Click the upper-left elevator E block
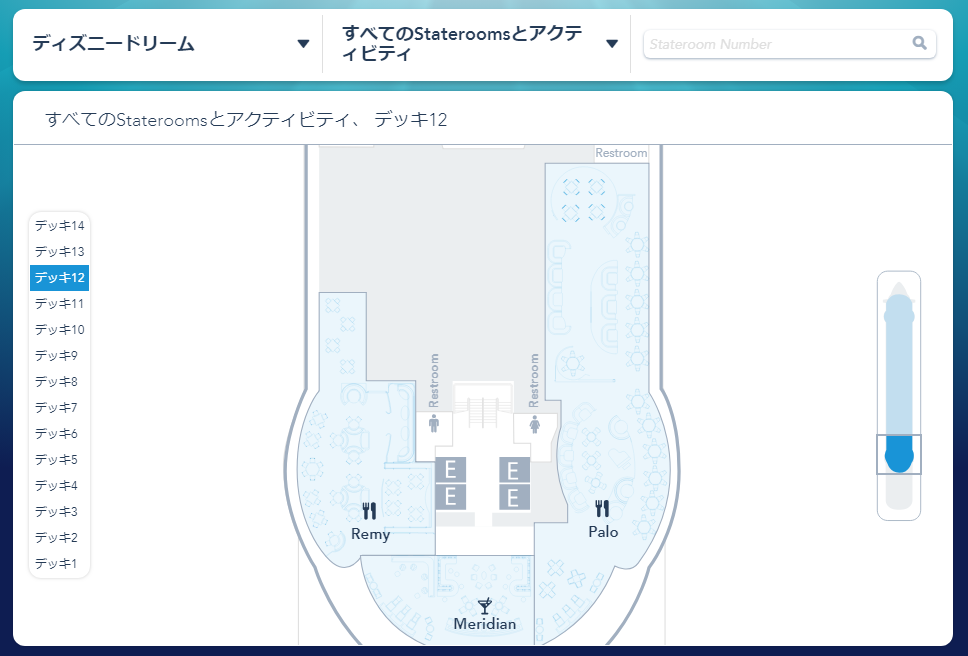 click(451, 470)
